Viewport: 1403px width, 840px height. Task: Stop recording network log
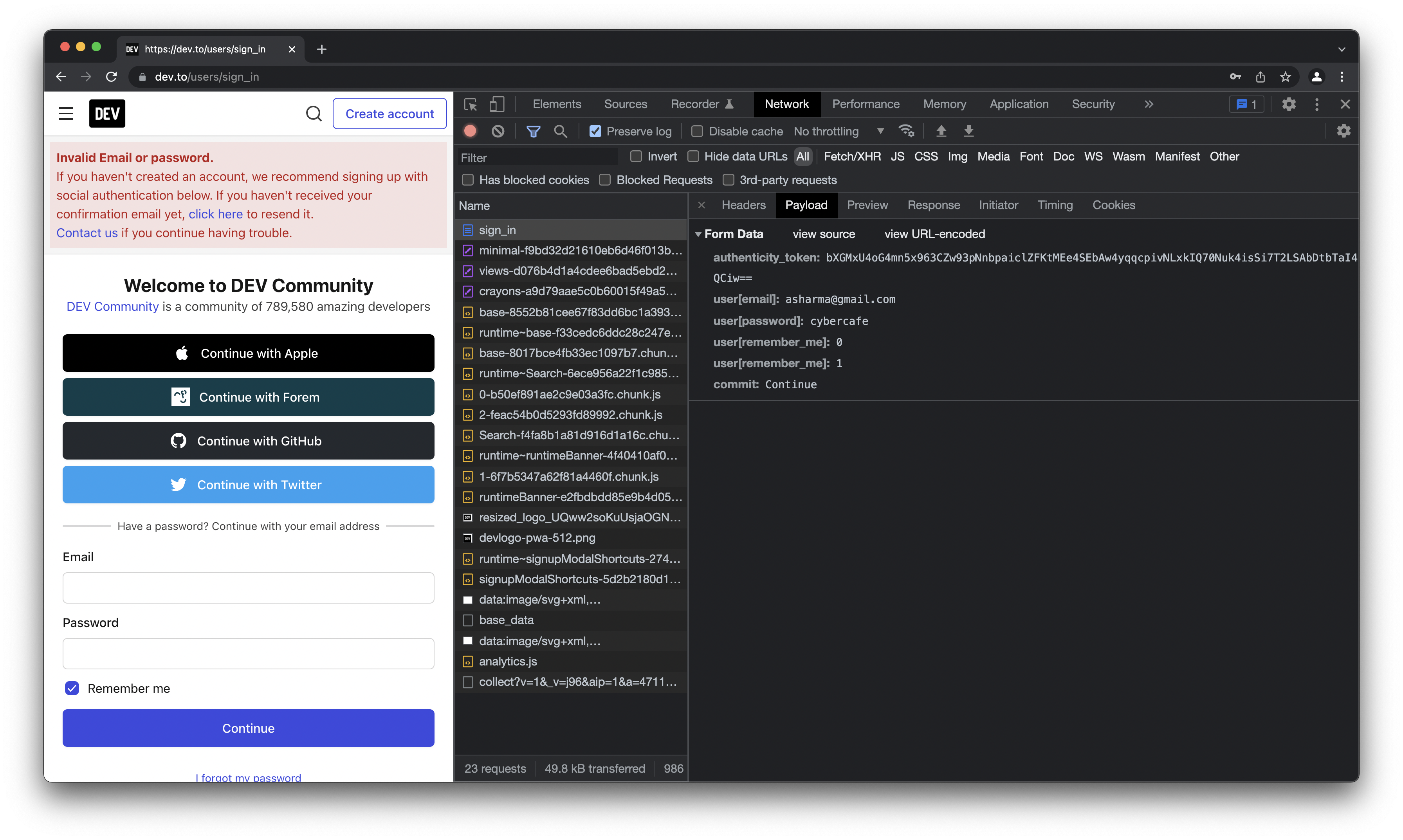(x=470, y=131)
